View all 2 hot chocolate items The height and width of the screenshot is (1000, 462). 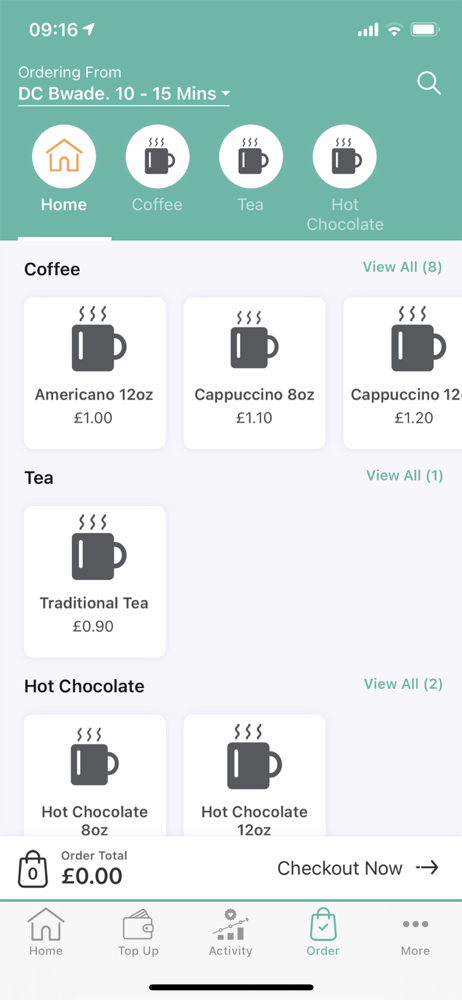click(403, 684)
